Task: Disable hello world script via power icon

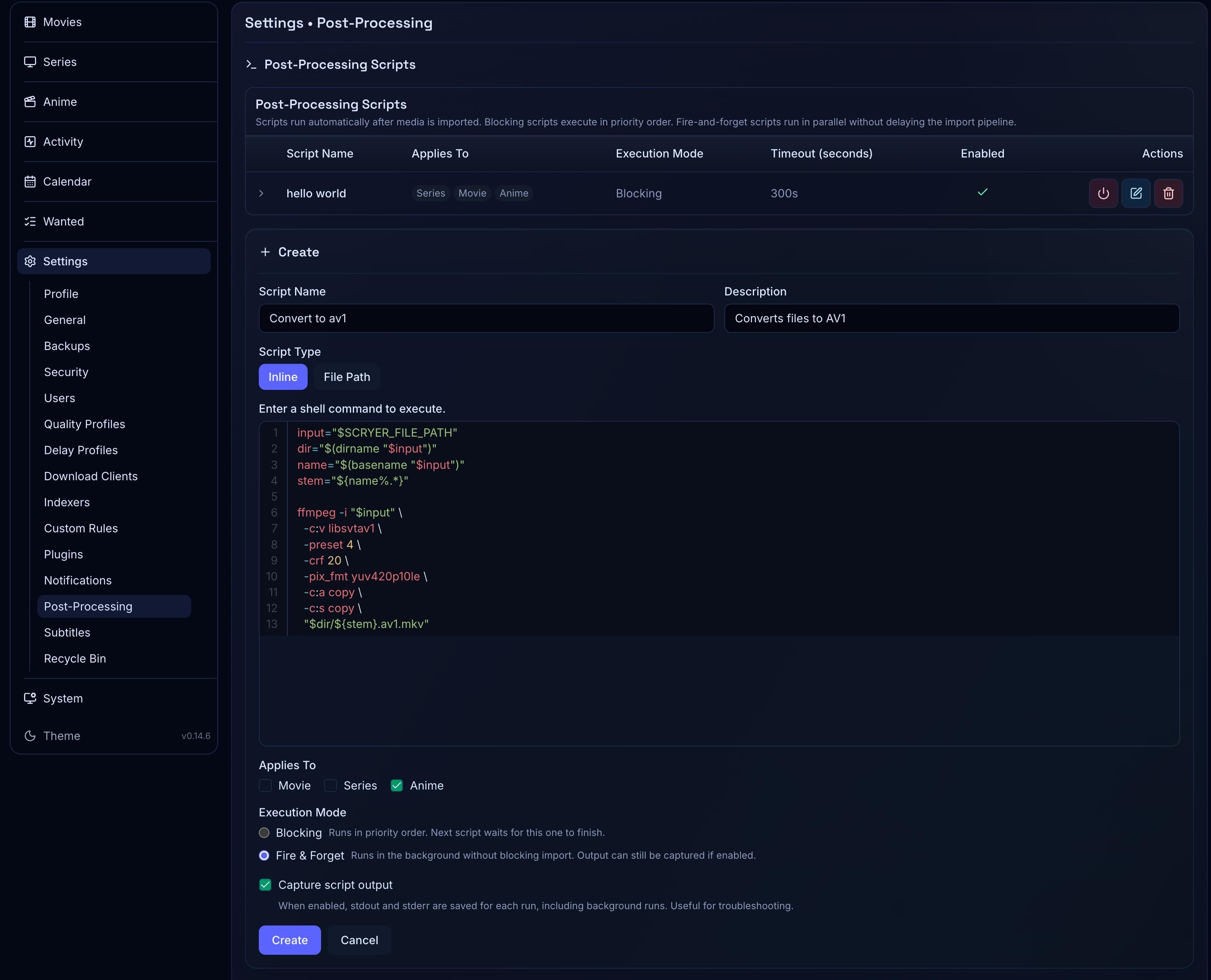Action: (1103, 193)
